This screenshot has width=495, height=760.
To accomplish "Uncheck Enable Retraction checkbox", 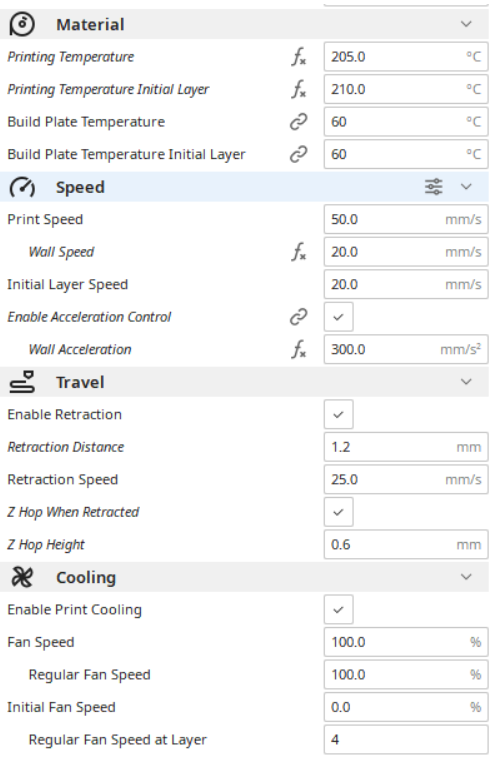I will (x=338, y=414).
